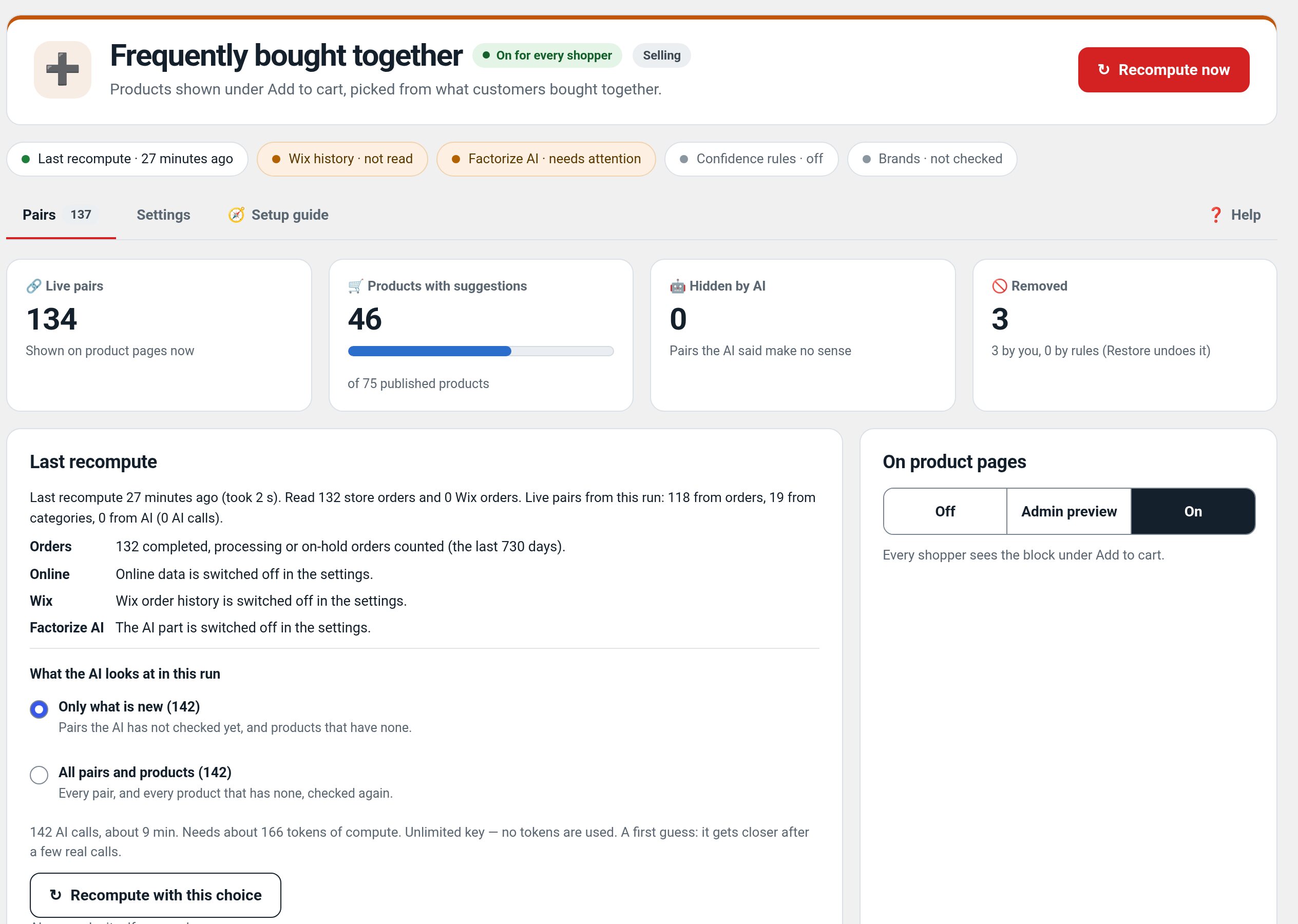The height and width of the screenshot is (924, 1298).
Task: Click 'What the AI looks at in this run' heading
Action: [125, 673]
